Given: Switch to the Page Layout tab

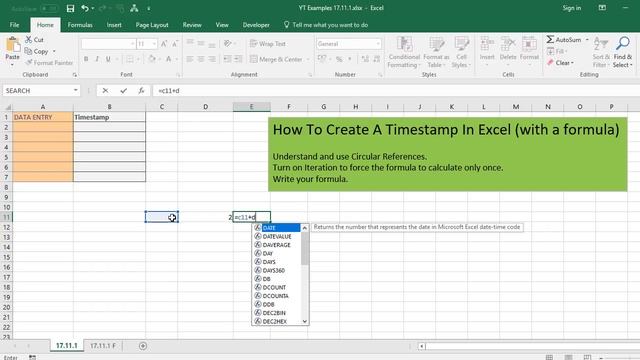Looking at the screenshot, I should coord(152,25).
